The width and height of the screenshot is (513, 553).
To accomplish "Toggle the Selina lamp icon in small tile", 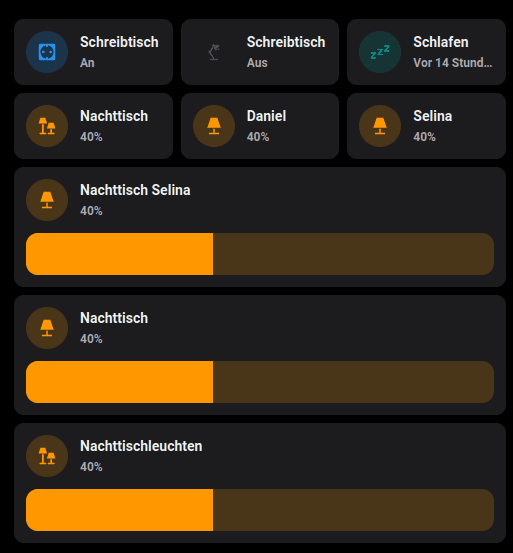I will click(380, 126).
